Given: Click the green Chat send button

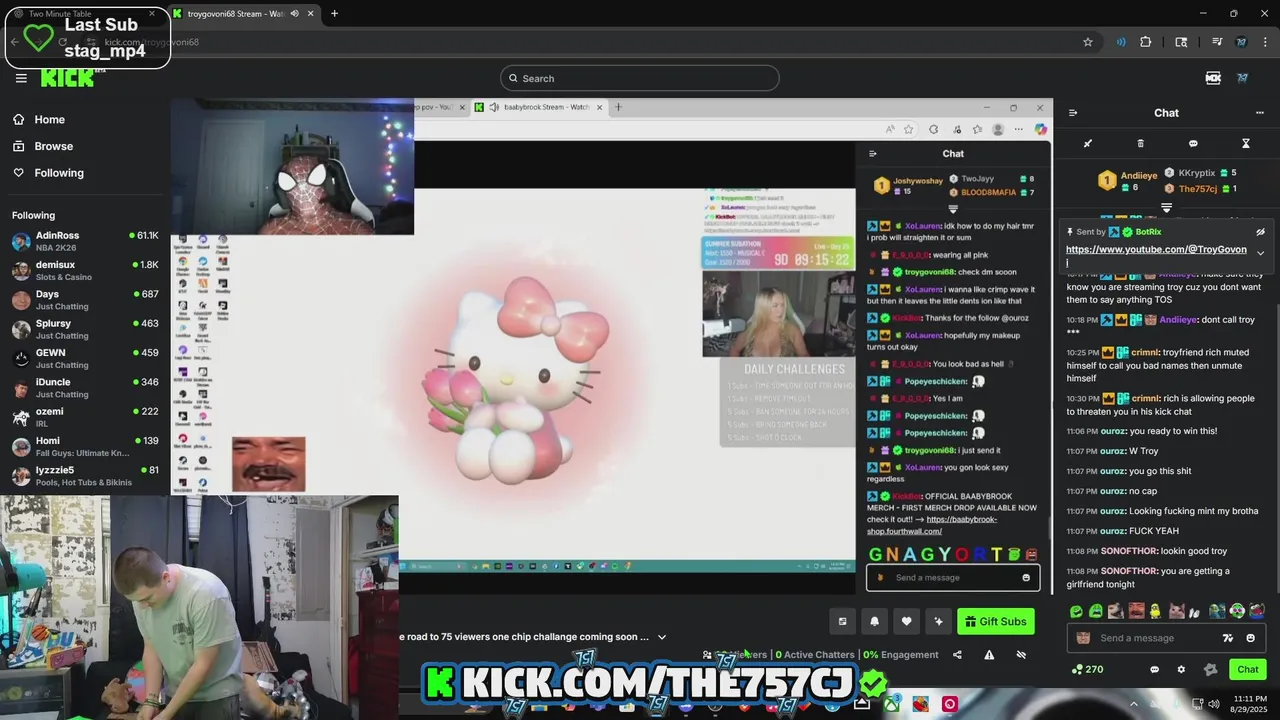Looking at the screenshot, I should point(1248,670).
